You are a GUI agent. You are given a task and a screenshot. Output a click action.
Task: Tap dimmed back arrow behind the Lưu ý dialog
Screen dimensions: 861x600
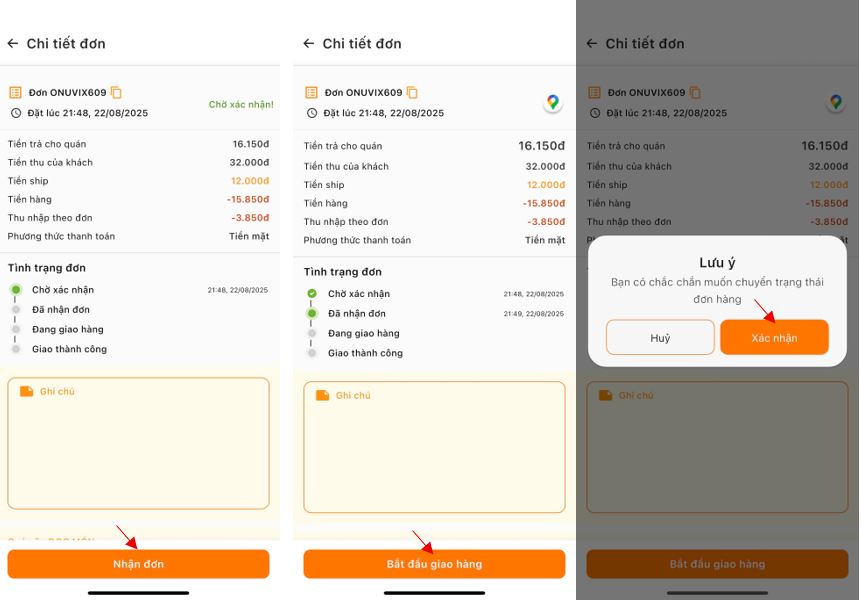click(x=592, y=44)
